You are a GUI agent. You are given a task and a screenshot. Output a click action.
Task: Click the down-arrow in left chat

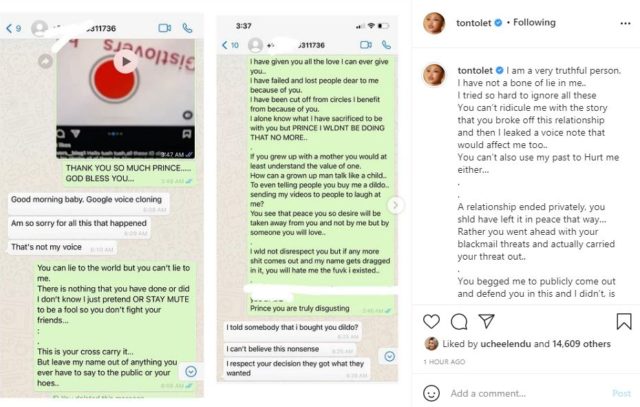191,371
